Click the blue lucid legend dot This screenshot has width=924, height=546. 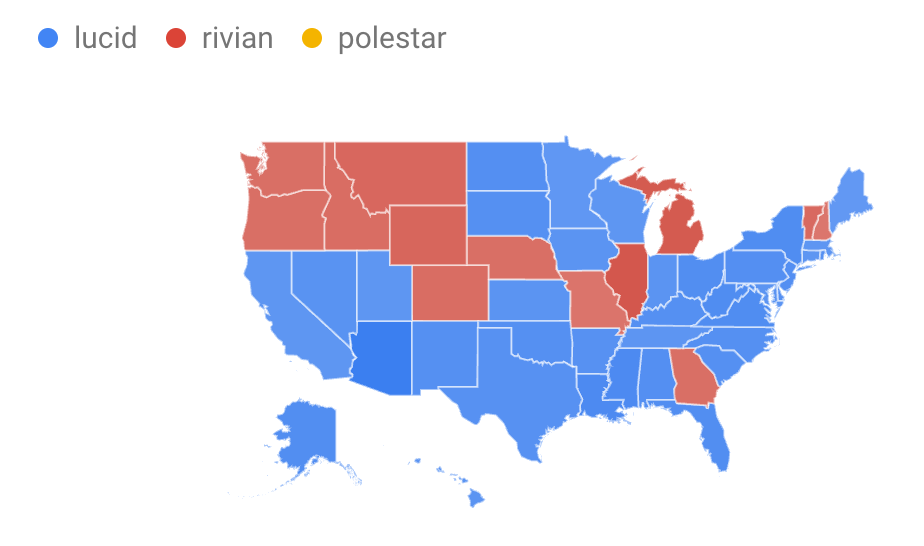click(48, 38)
